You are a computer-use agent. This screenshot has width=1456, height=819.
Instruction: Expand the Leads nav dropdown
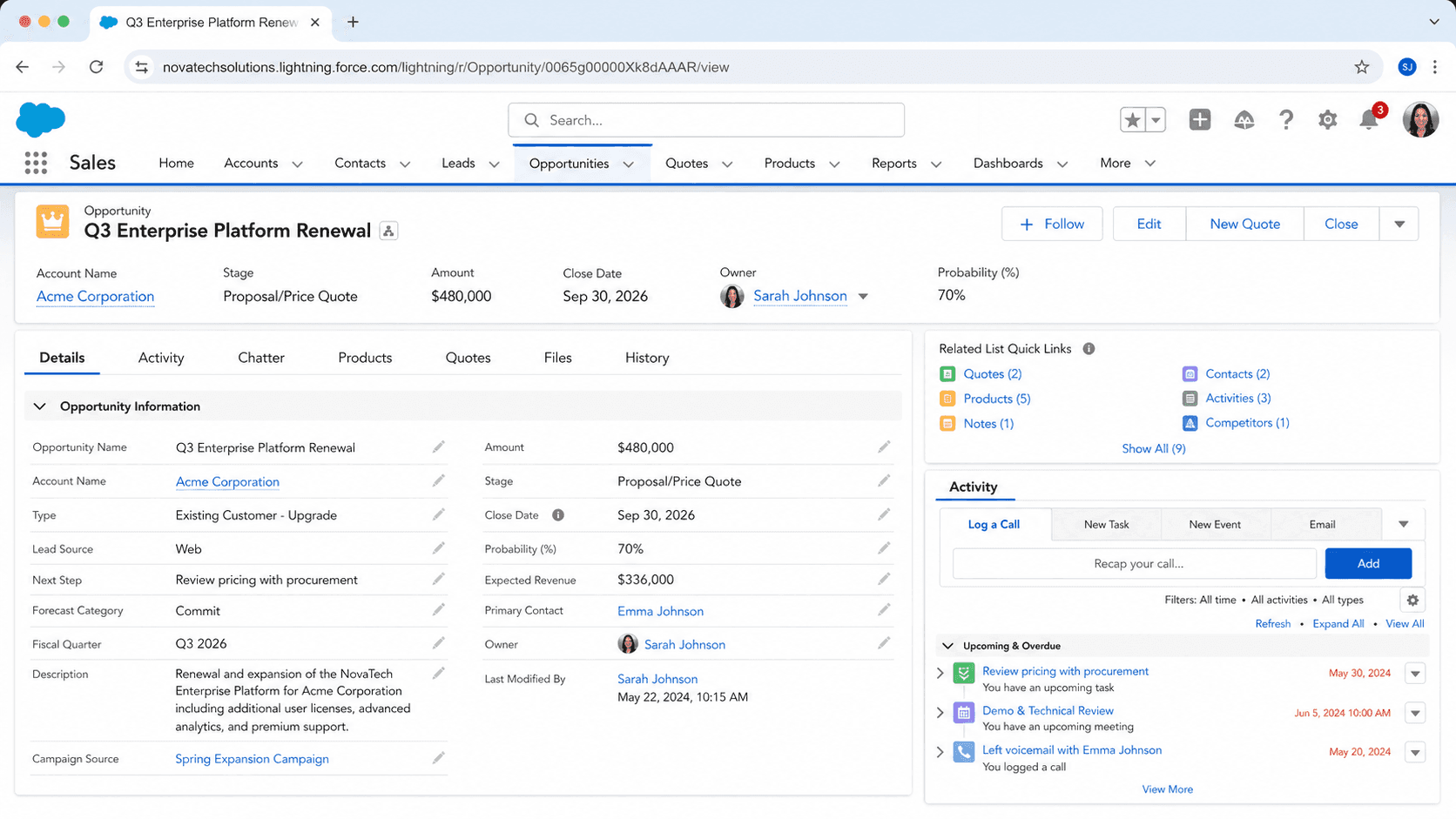click(x=494, y=164)
